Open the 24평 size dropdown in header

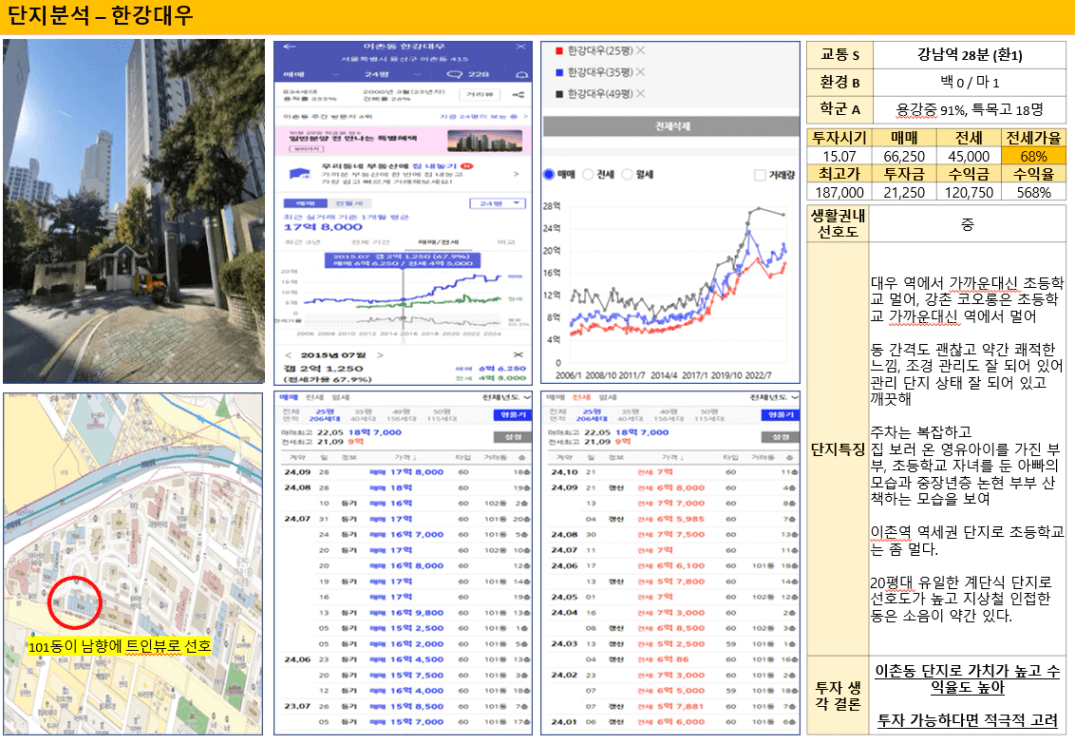click(x=391, y=74)
